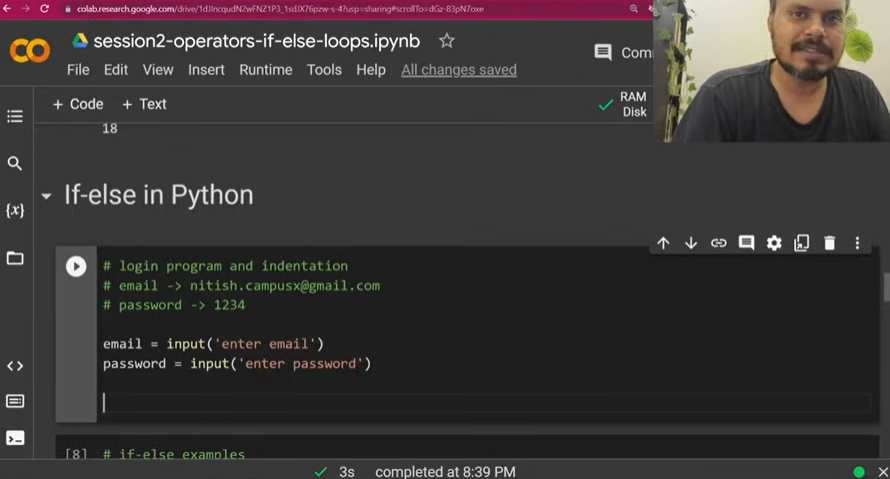Click the green connection status dot
The width and height of the screenshot is (890, 479).
coord(859,472)
